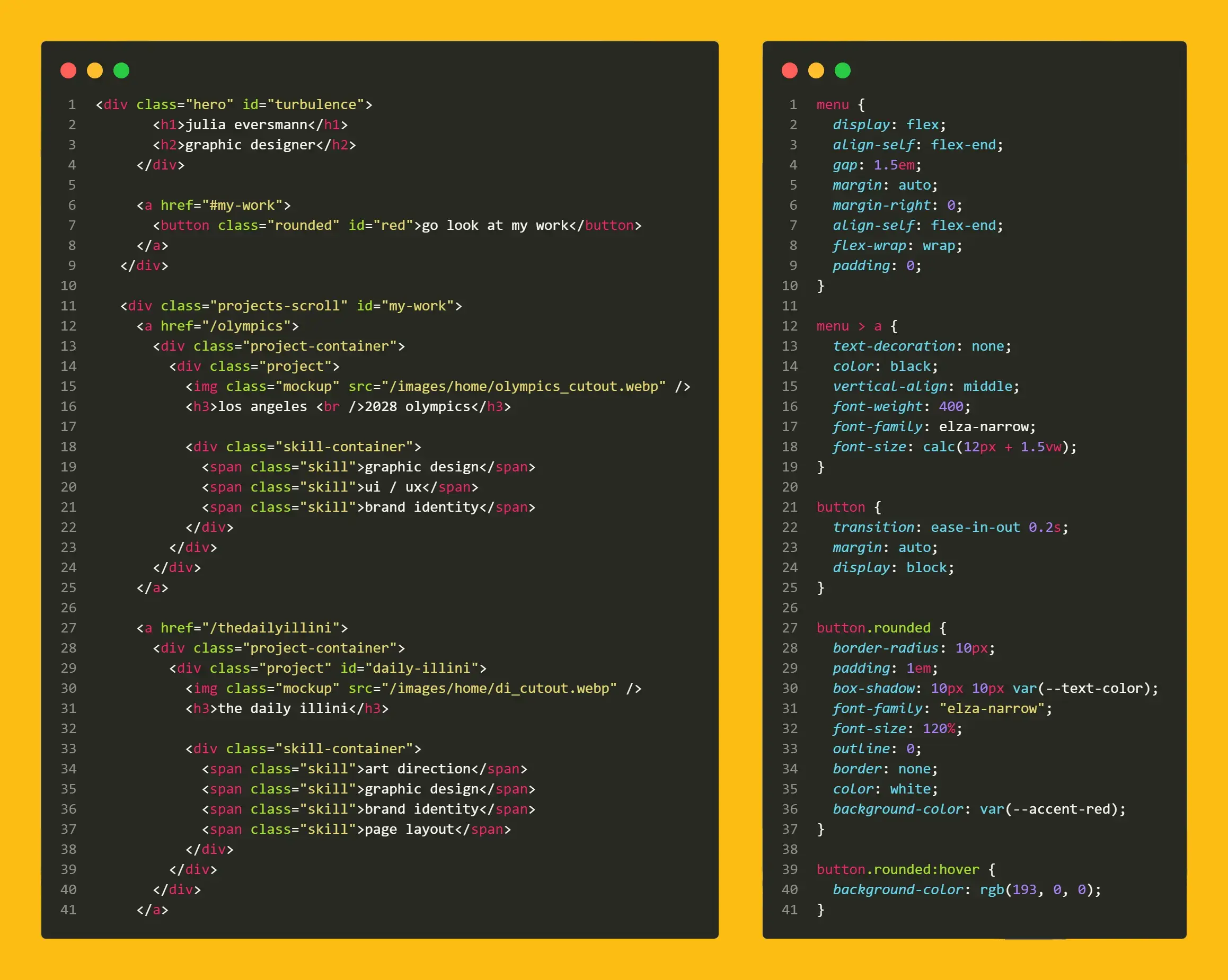The width and height of the screenshot is (1228, 980).
Task: Click the green dot in right CSS window
Action: [x=842, y=70]
